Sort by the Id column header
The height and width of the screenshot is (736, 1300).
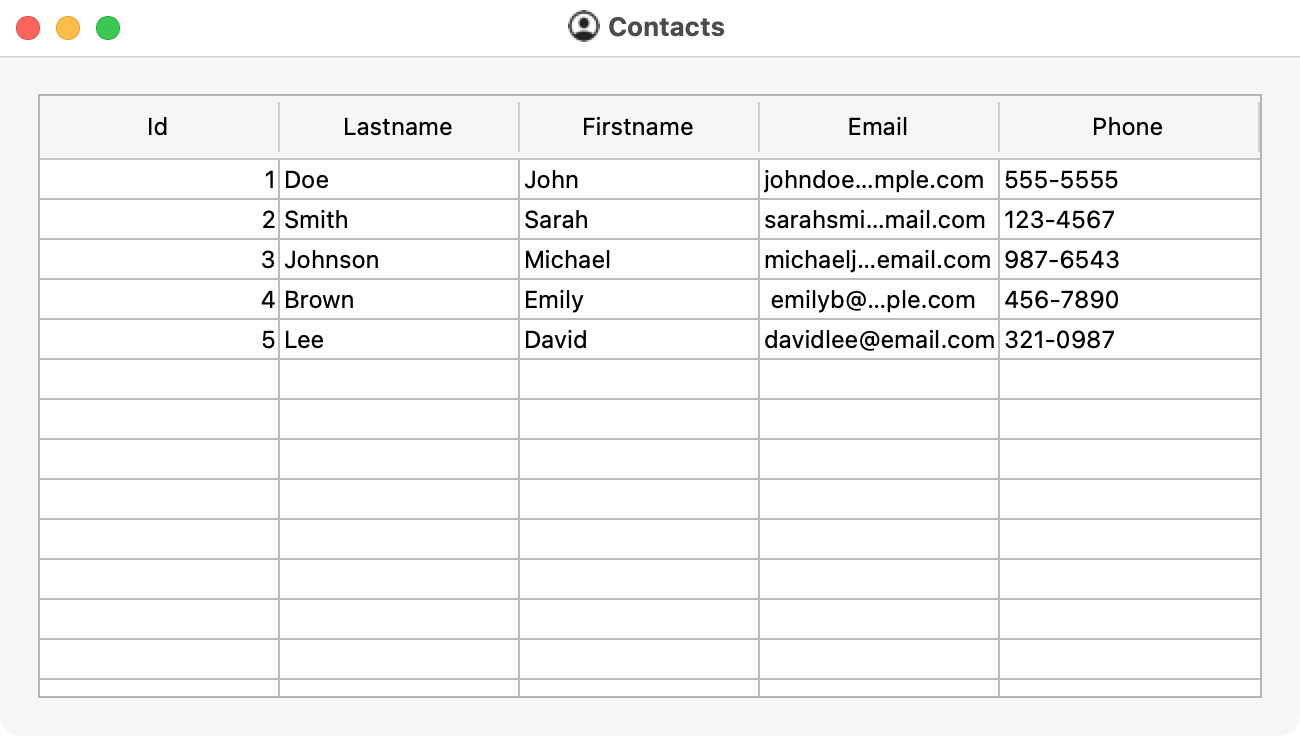(158, 127)
